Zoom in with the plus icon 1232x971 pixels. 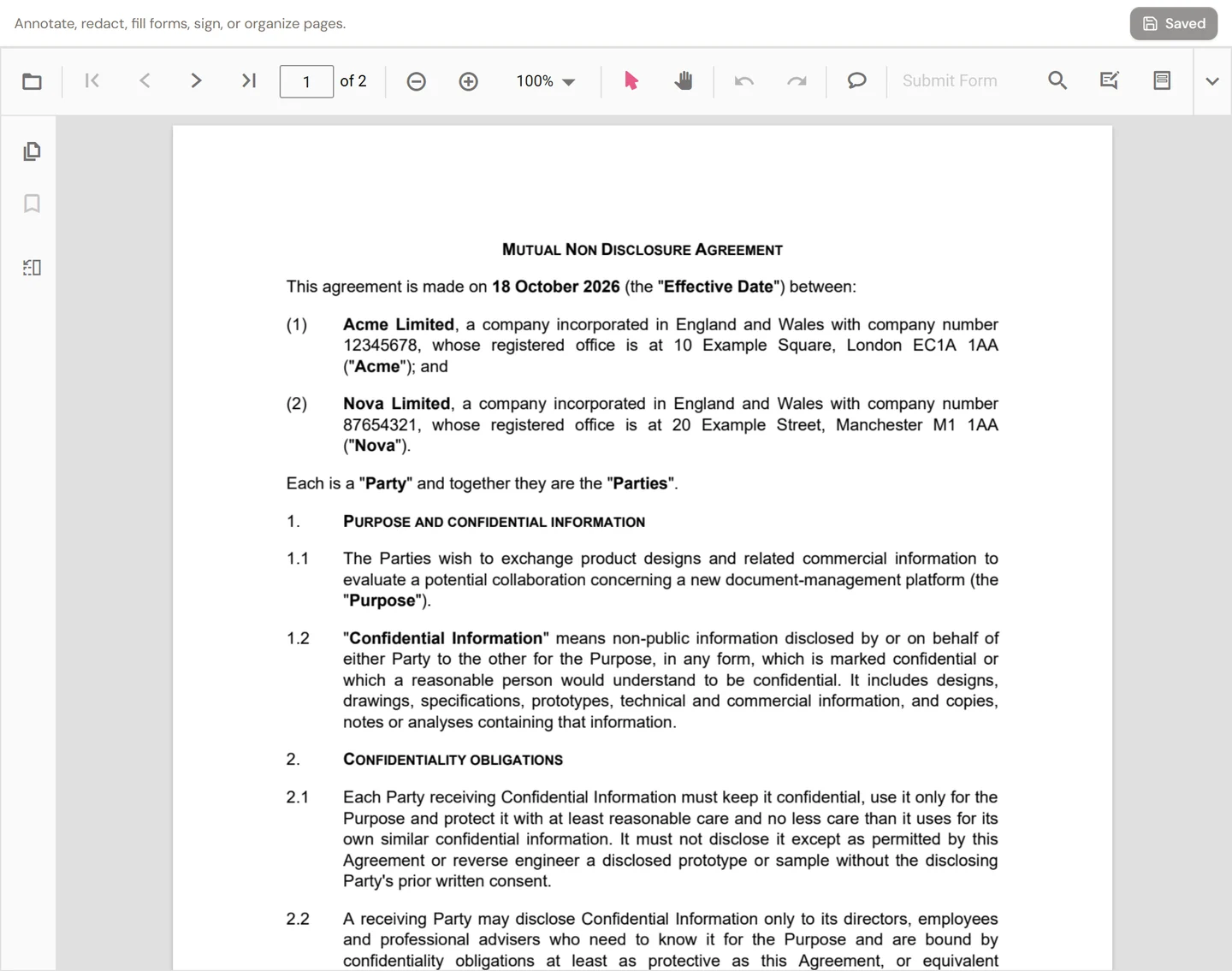469,81
